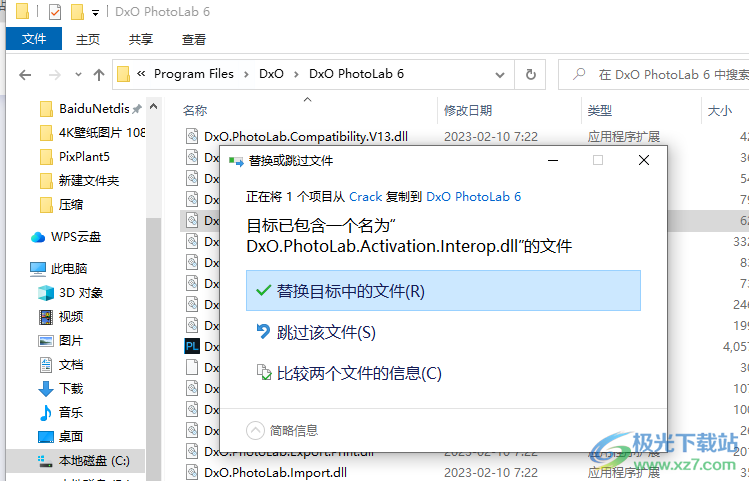Go forward with the forward arrow

point(55,75)
